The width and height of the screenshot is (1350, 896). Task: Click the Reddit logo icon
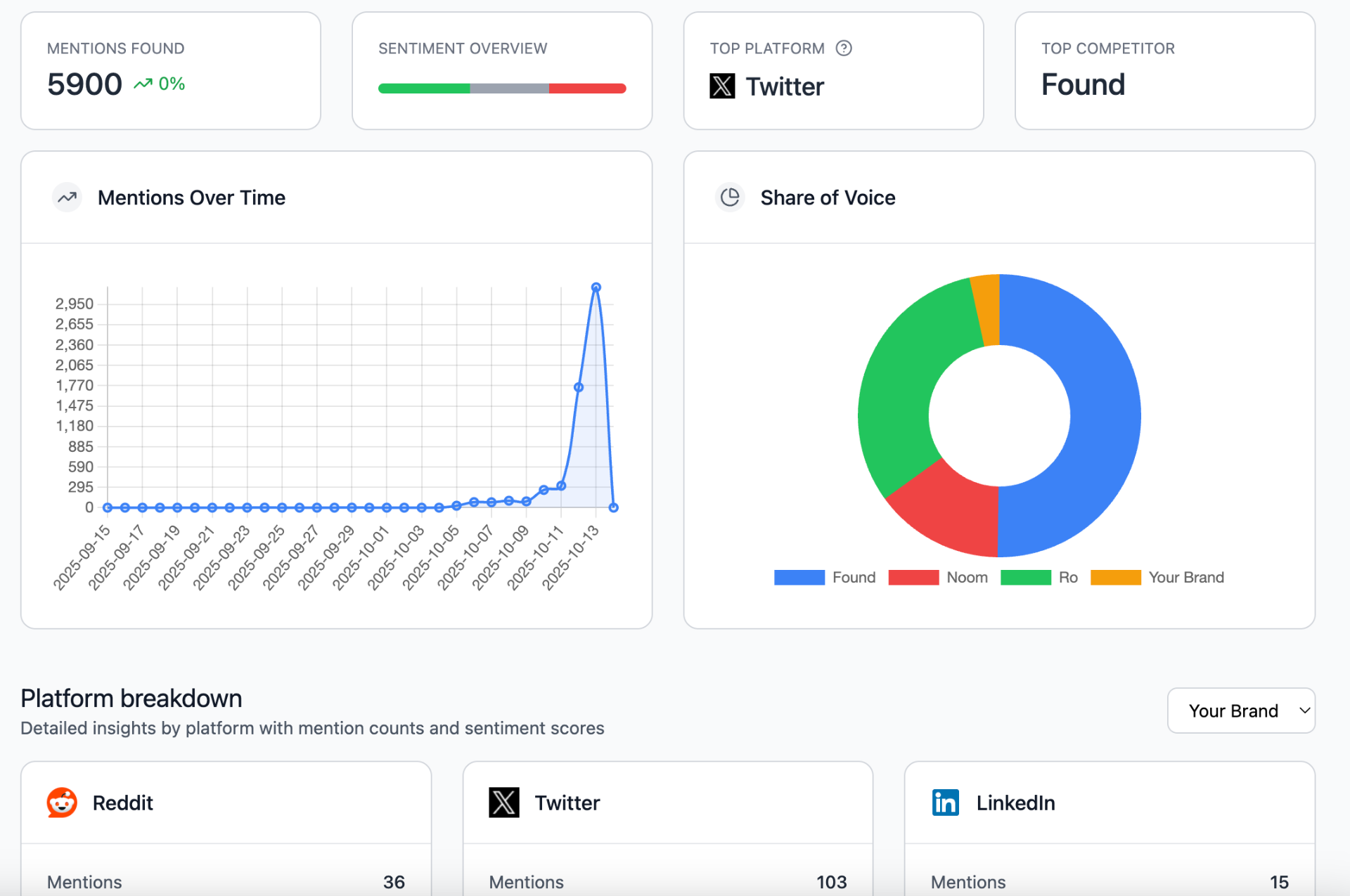pos(62,803)
